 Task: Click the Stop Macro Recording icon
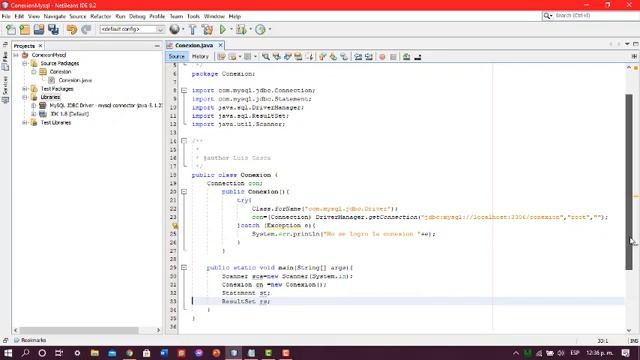[x=393, y=57]
